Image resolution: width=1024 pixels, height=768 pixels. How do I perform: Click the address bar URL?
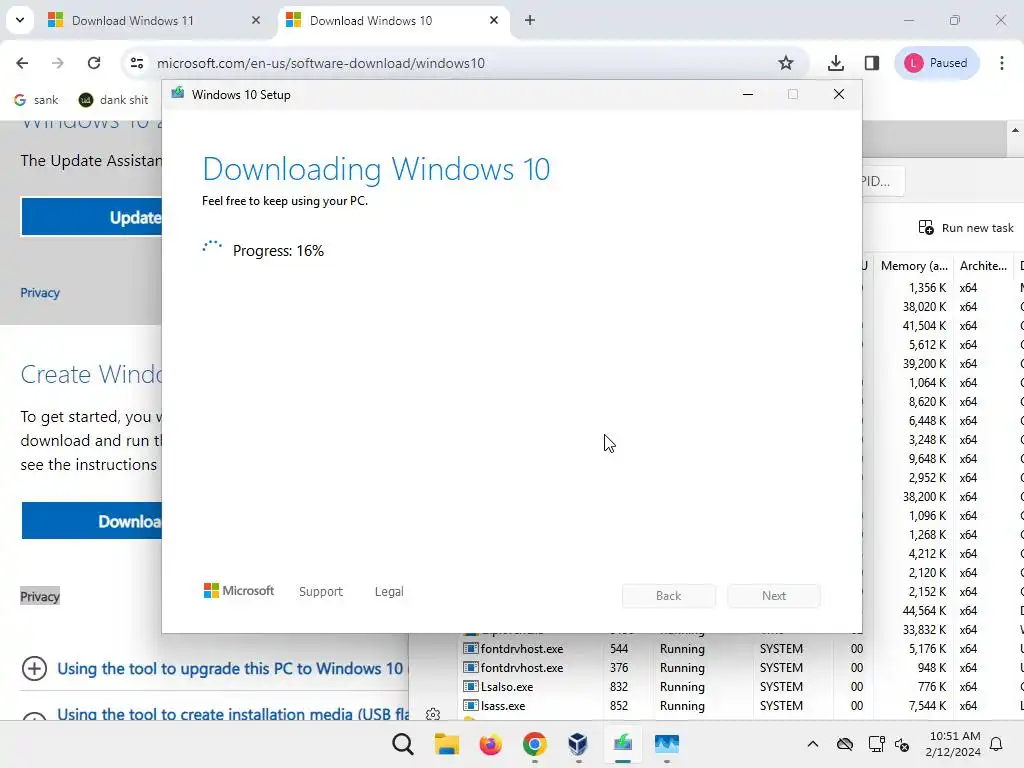click(321, 63)
